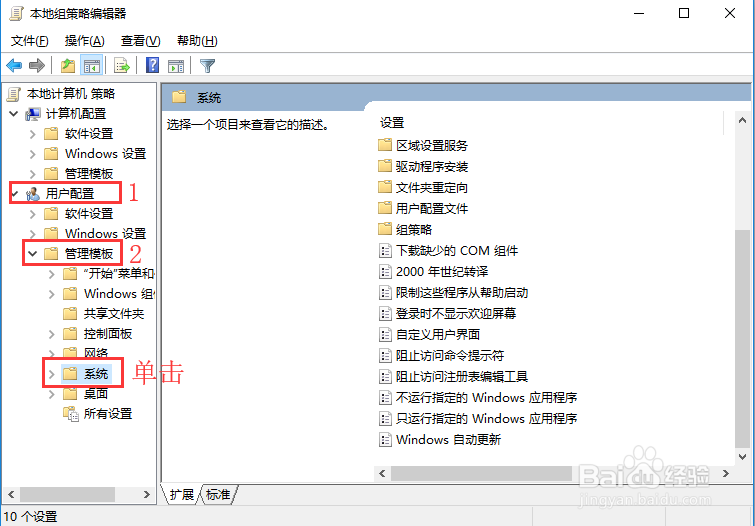Open the 驱动程序安装 folder

[x=431, y=167]
